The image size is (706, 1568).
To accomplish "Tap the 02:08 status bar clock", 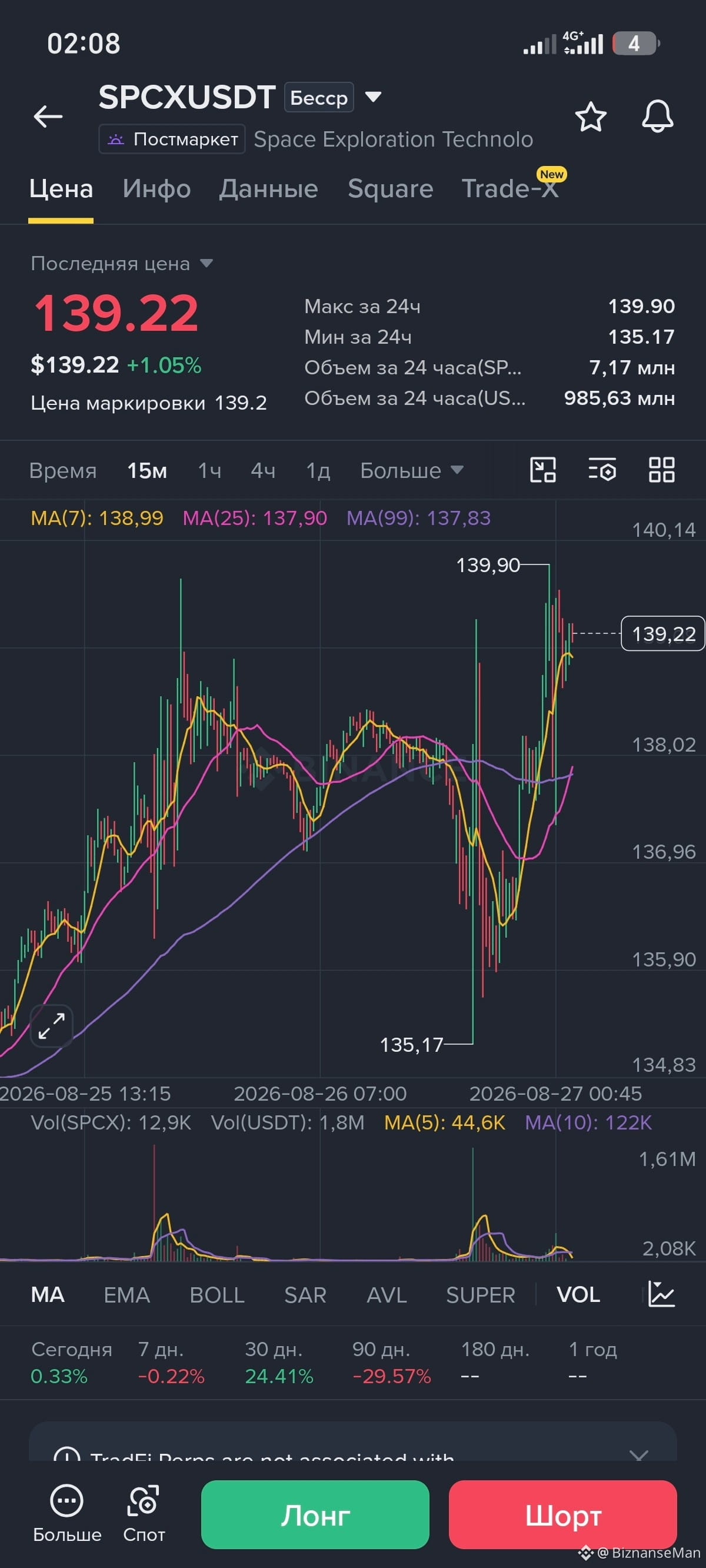I will [84, 44].
